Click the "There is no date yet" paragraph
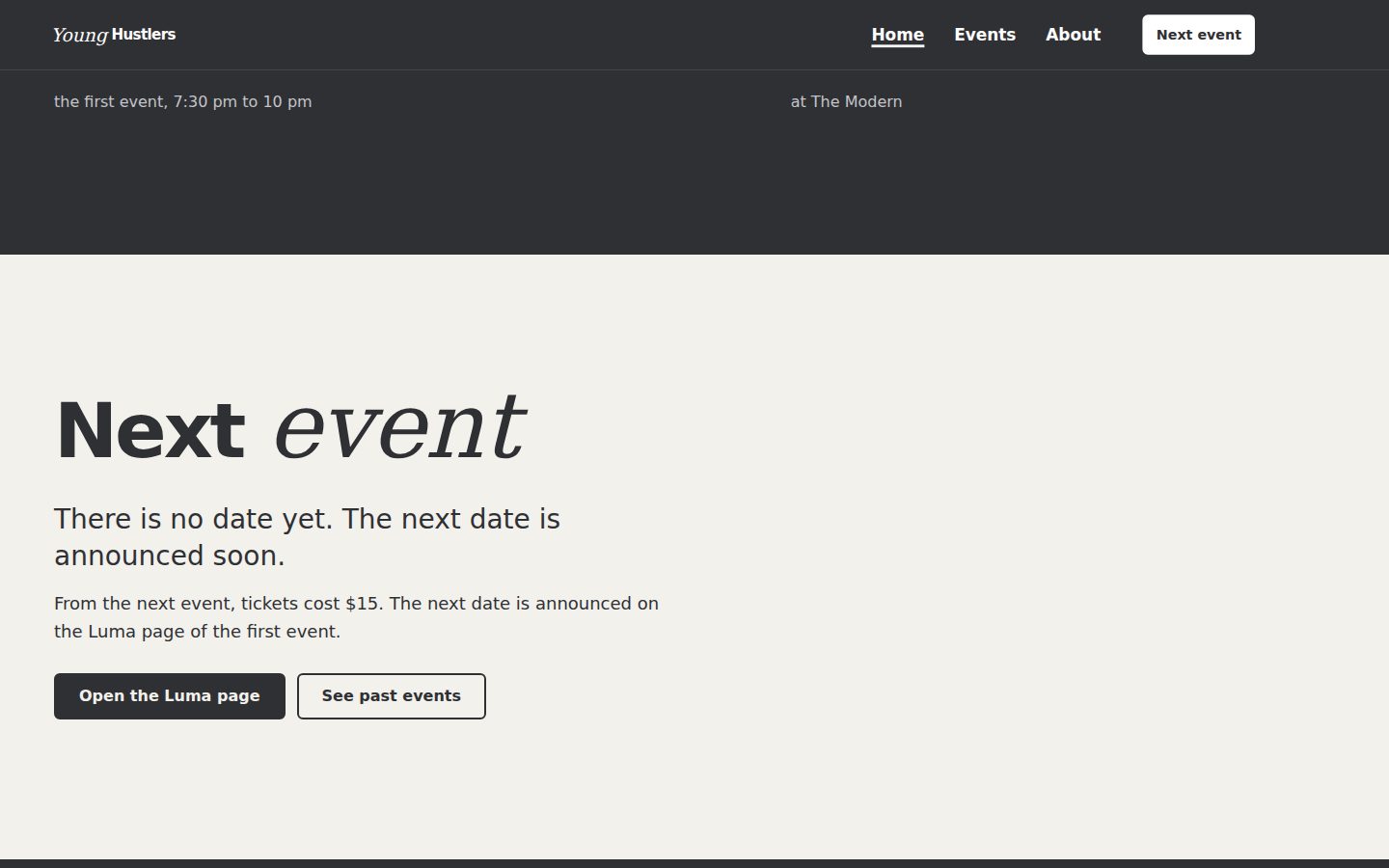 coord(307,537)
